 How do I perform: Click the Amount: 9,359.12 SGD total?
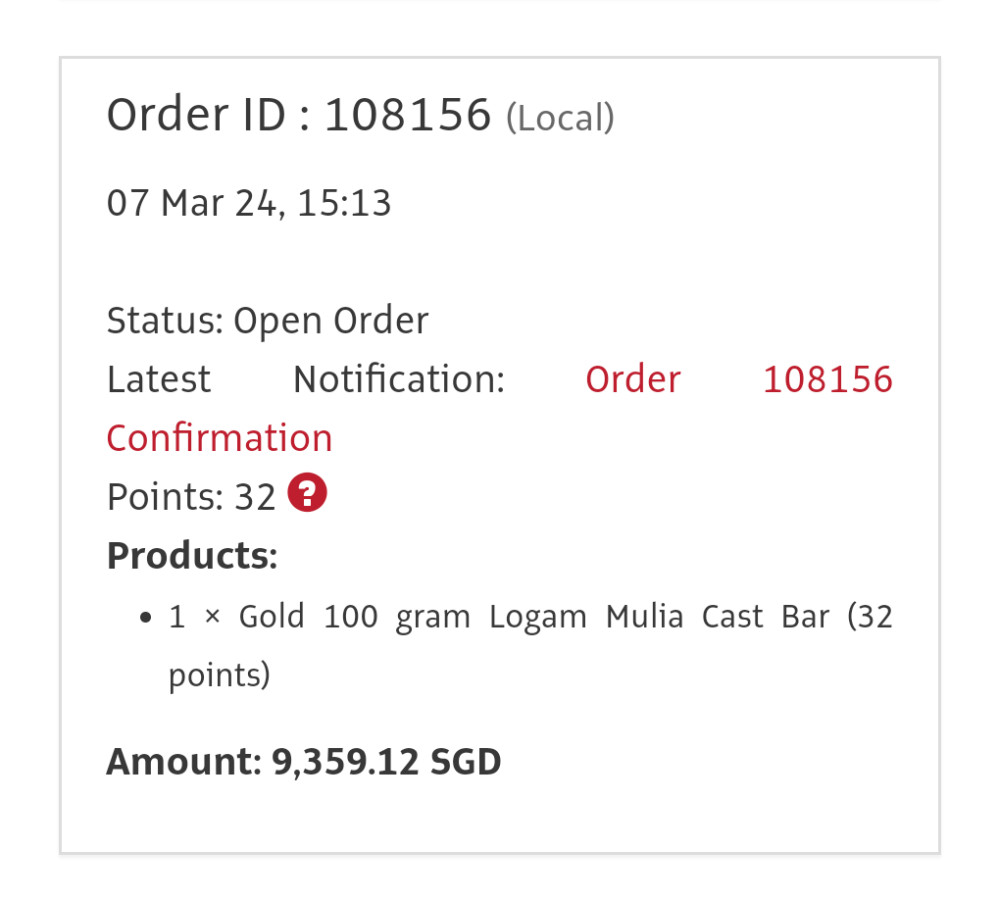coord(303,762)
